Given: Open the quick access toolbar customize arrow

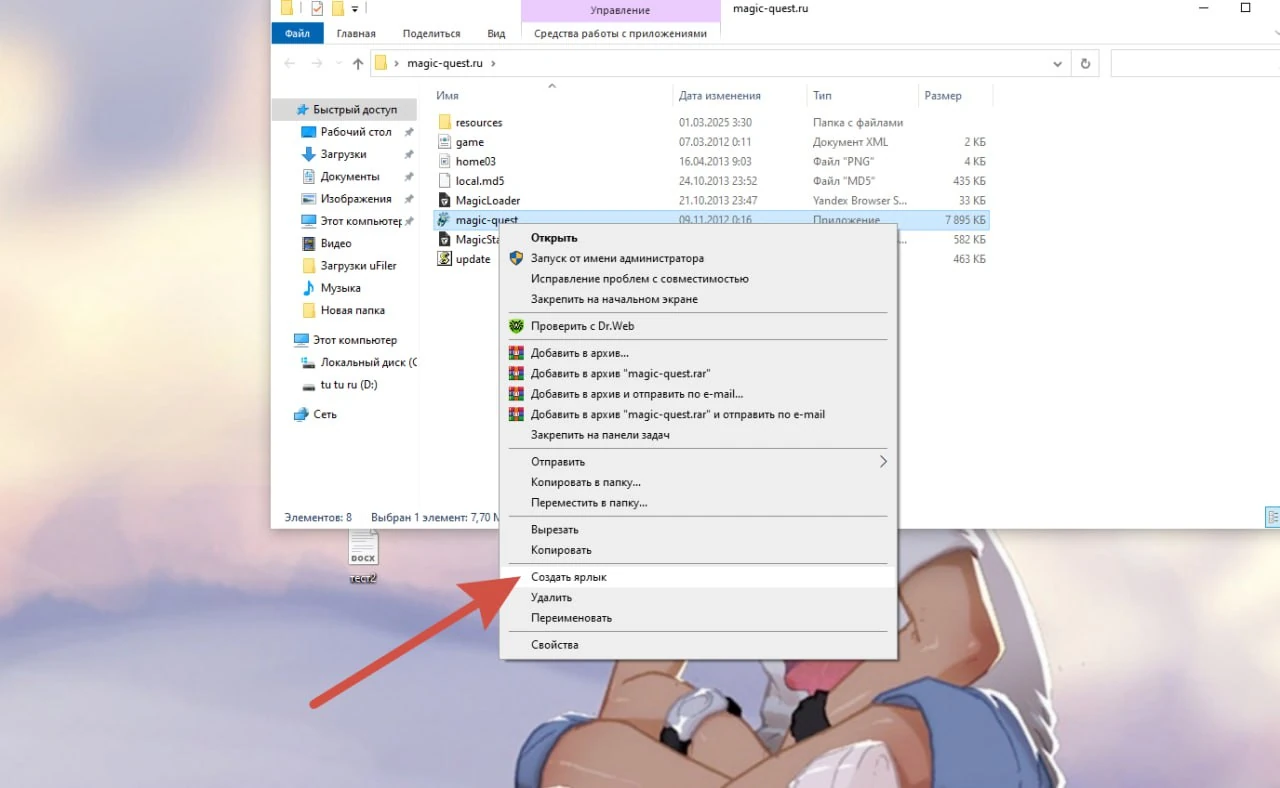Looking at the screenshot, I should coord(355,10).
